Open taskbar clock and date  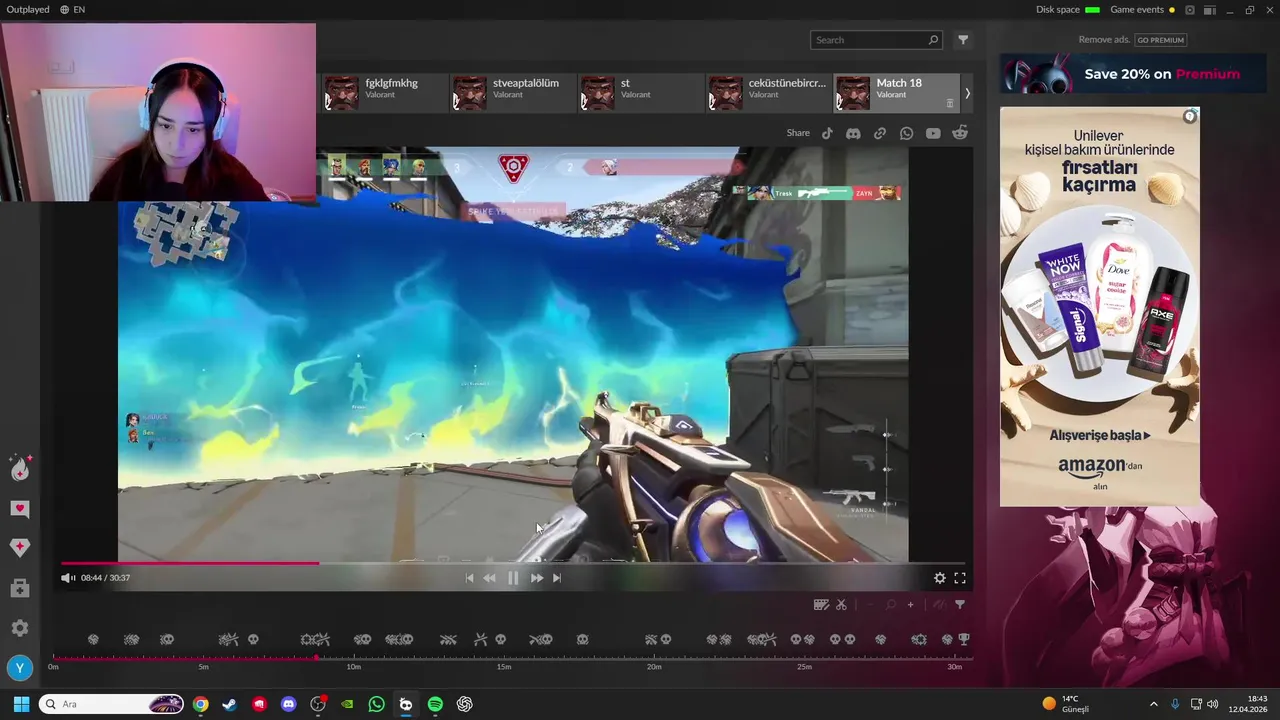tap(1248, 704)
